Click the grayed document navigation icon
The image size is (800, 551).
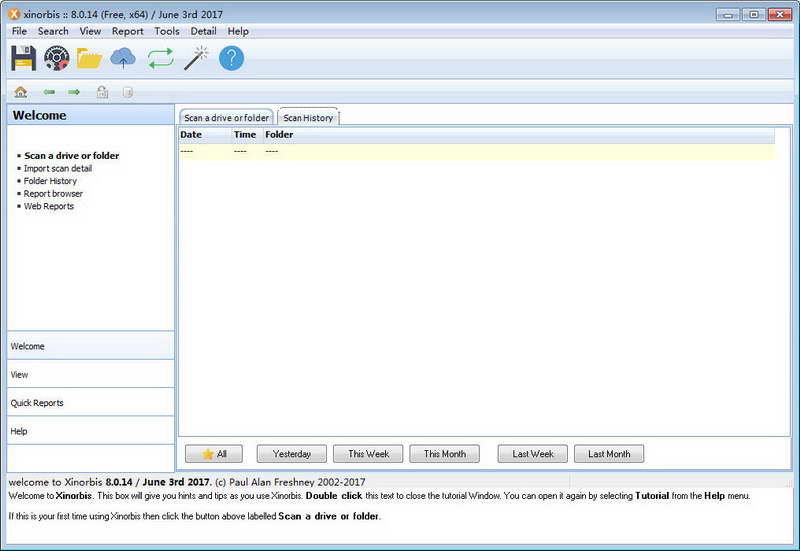tap(128, 92)
